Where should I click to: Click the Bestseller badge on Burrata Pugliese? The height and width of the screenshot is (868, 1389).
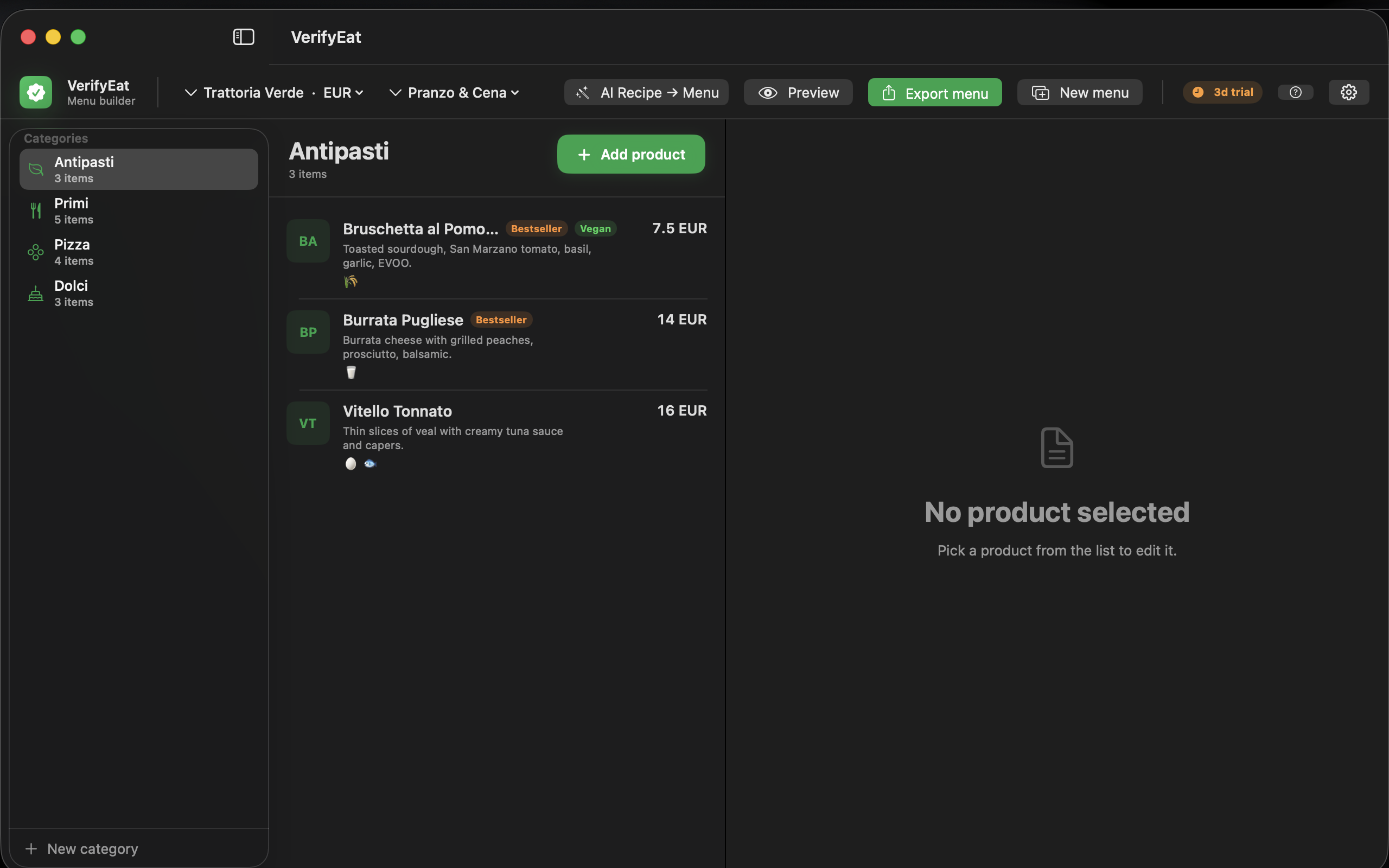pyautogui.click(x=501, y=320)
